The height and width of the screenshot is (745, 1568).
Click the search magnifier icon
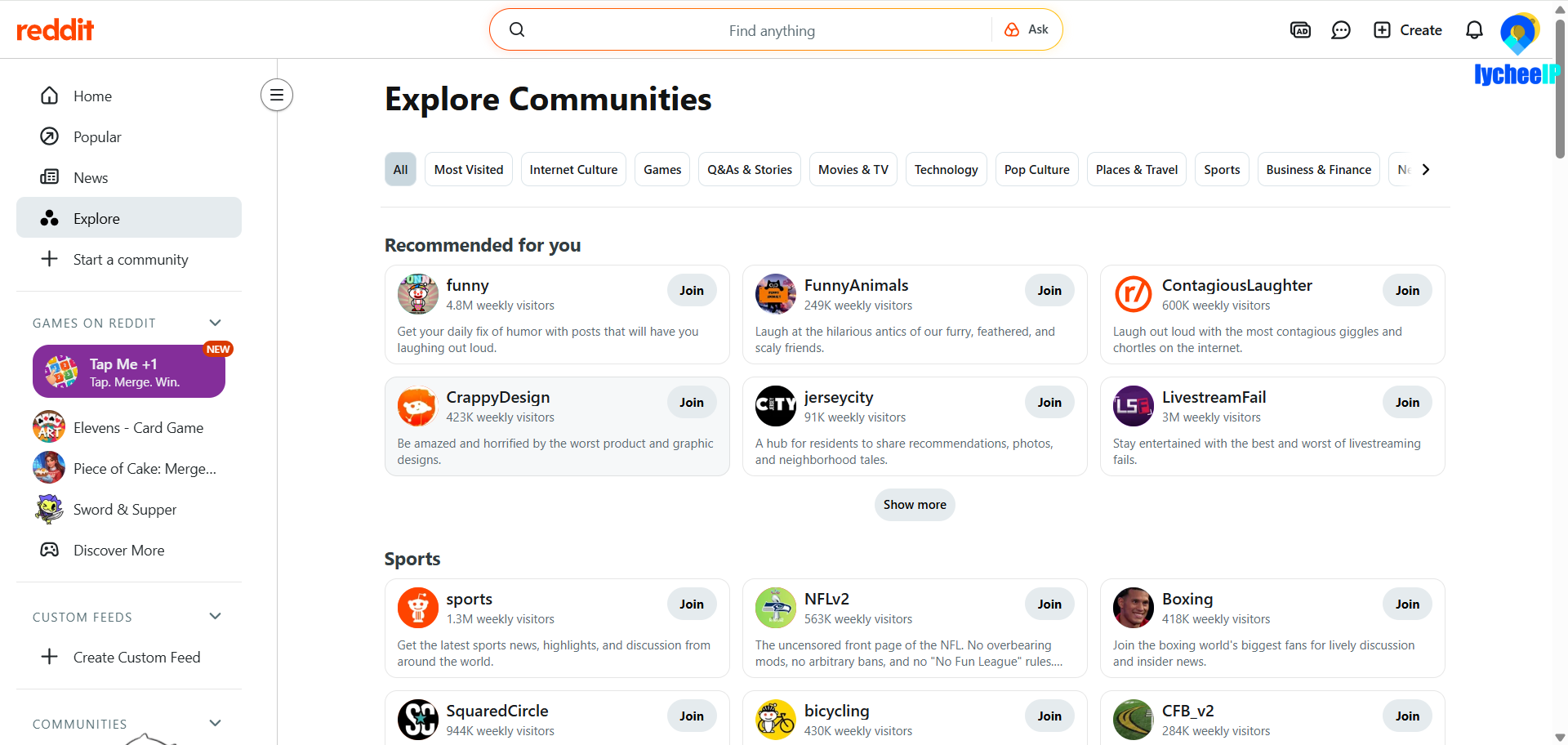pyautogui.click(x=517, y=30)
